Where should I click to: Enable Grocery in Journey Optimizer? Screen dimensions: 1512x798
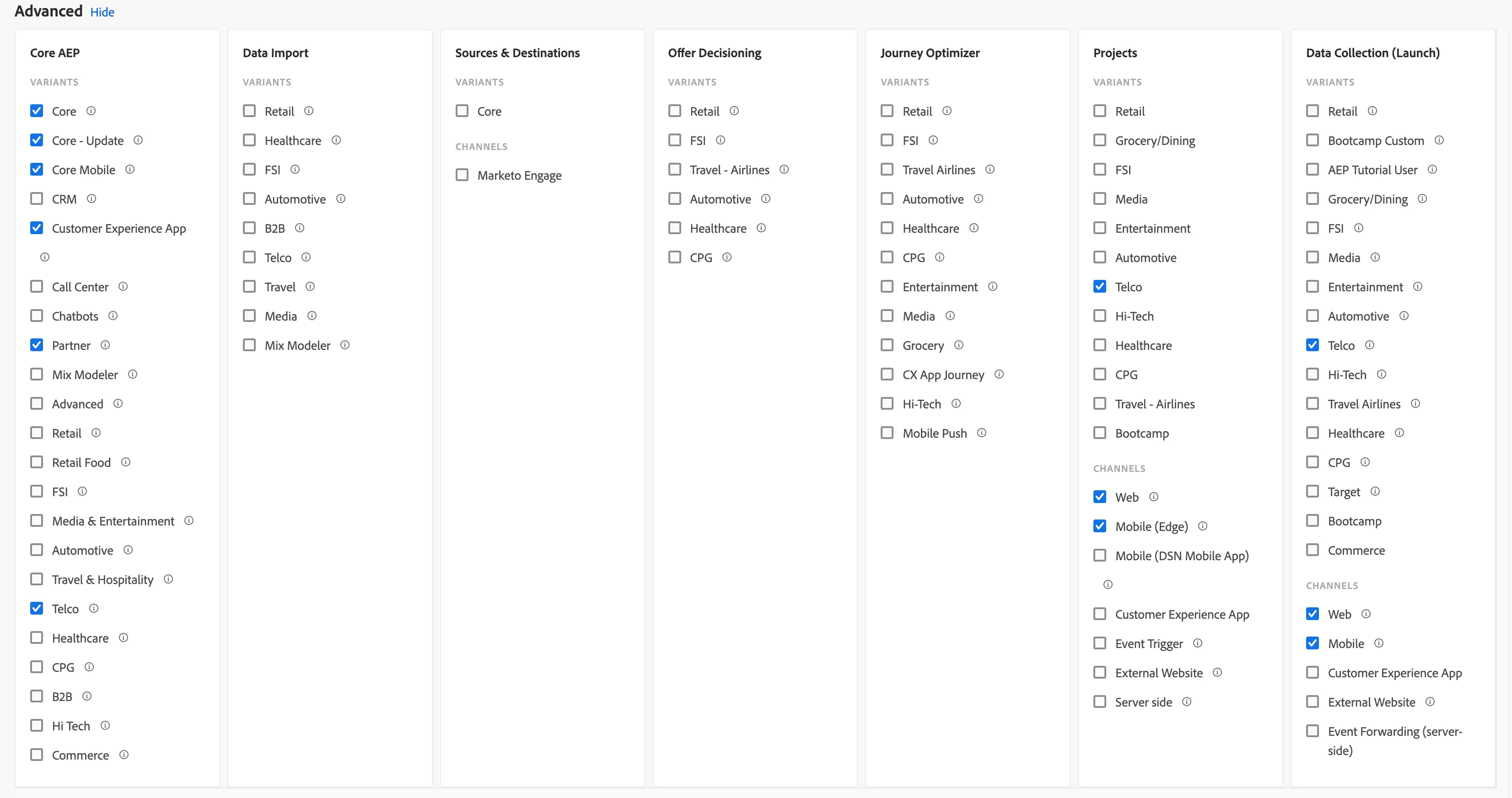tap(887, 345)
